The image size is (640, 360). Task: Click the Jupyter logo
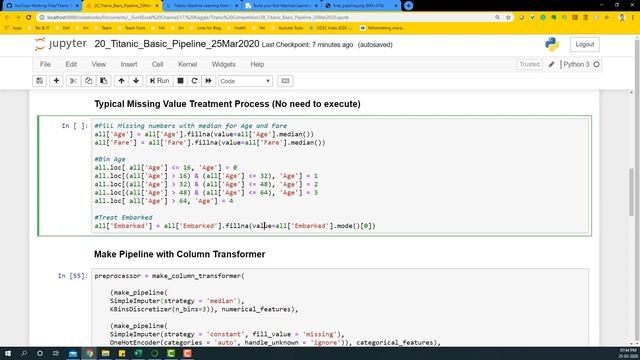tap(60, 44)
